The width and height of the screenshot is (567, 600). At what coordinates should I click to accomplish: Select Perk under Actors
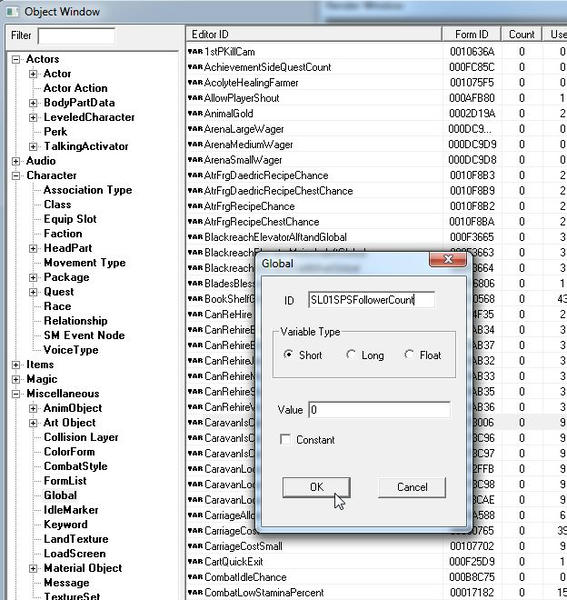point(55,132)
